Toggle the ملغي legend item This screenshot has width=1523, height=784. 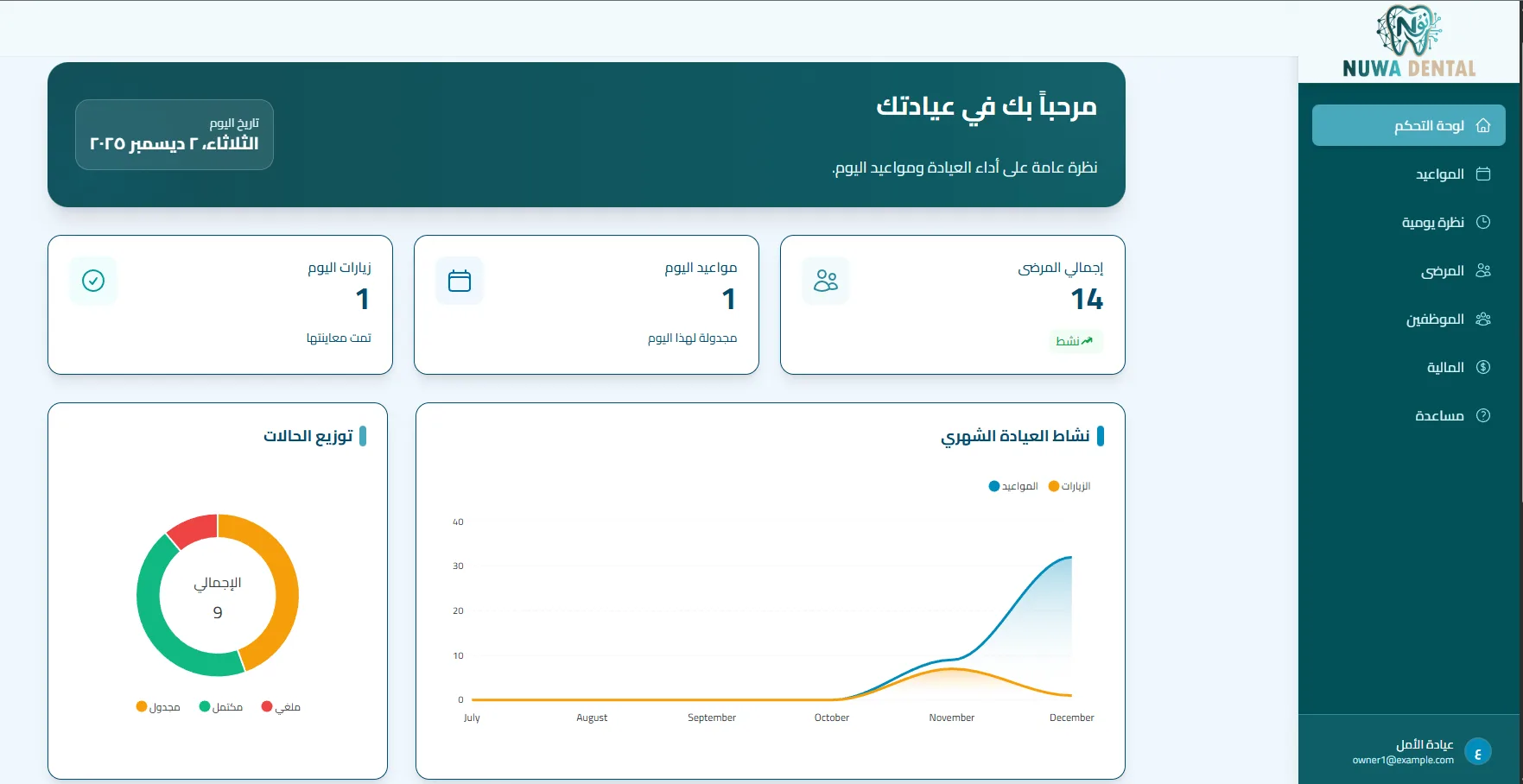click(x=282, y=707)
